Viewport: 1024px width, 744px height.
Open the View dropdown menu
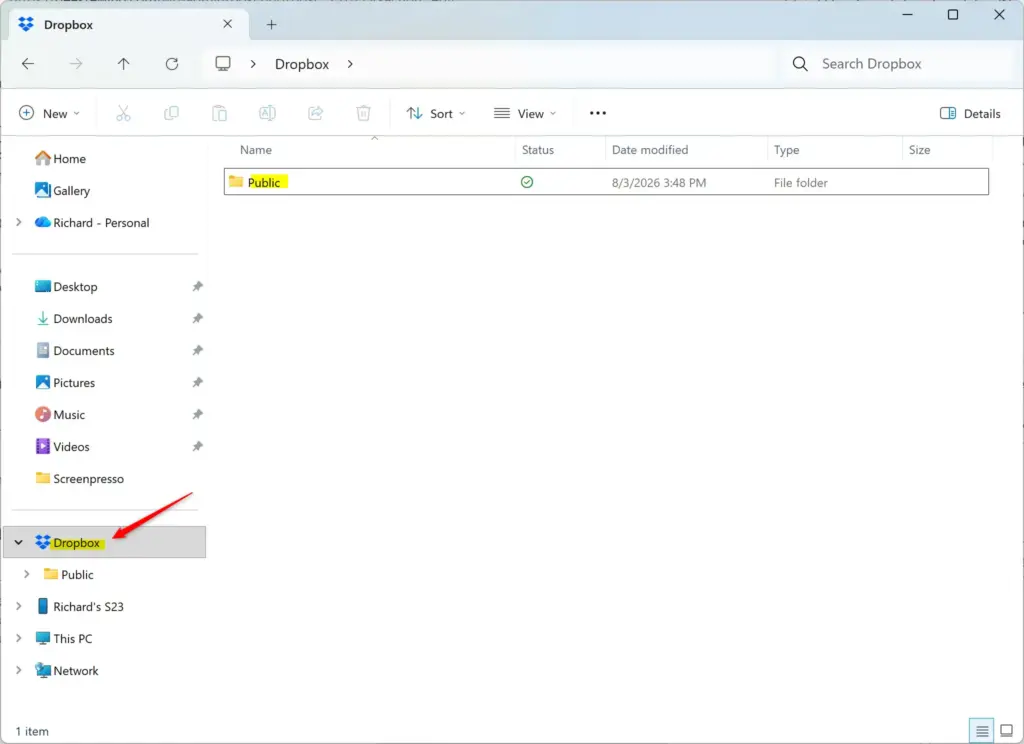click(x=525, y=113)
